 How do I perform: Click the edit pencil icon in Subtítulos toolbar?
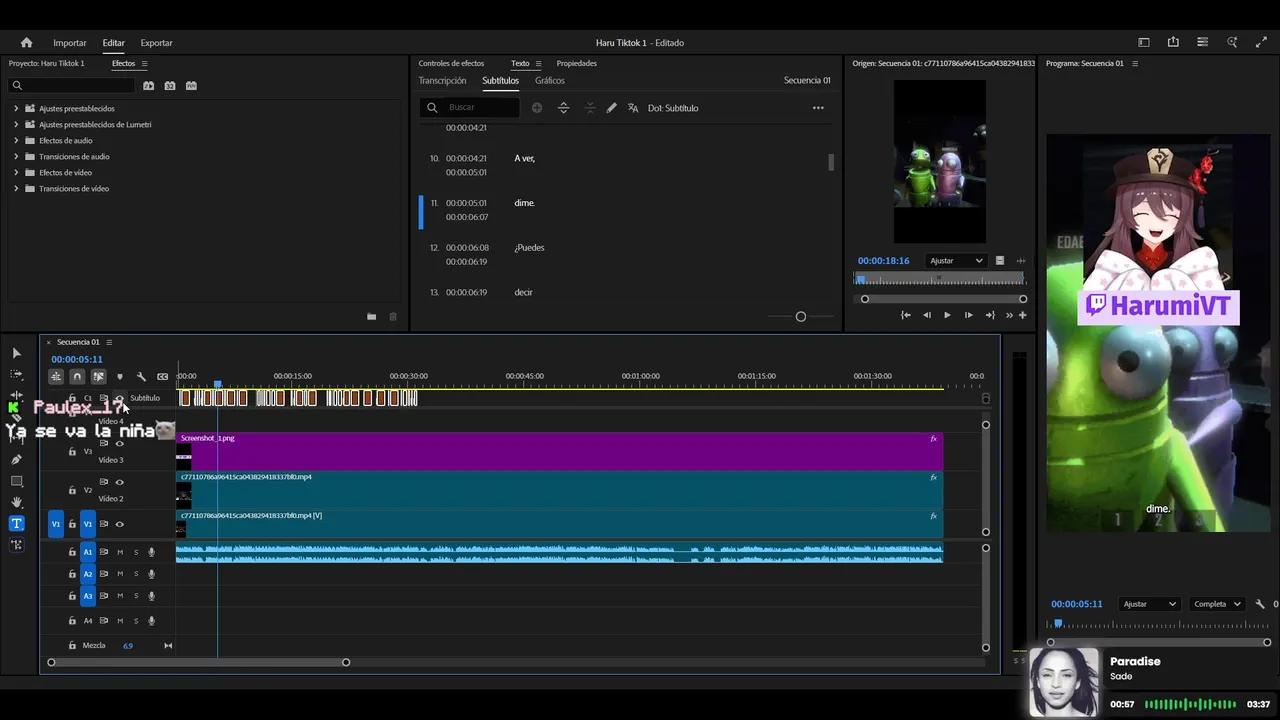(x=611, y=108)
